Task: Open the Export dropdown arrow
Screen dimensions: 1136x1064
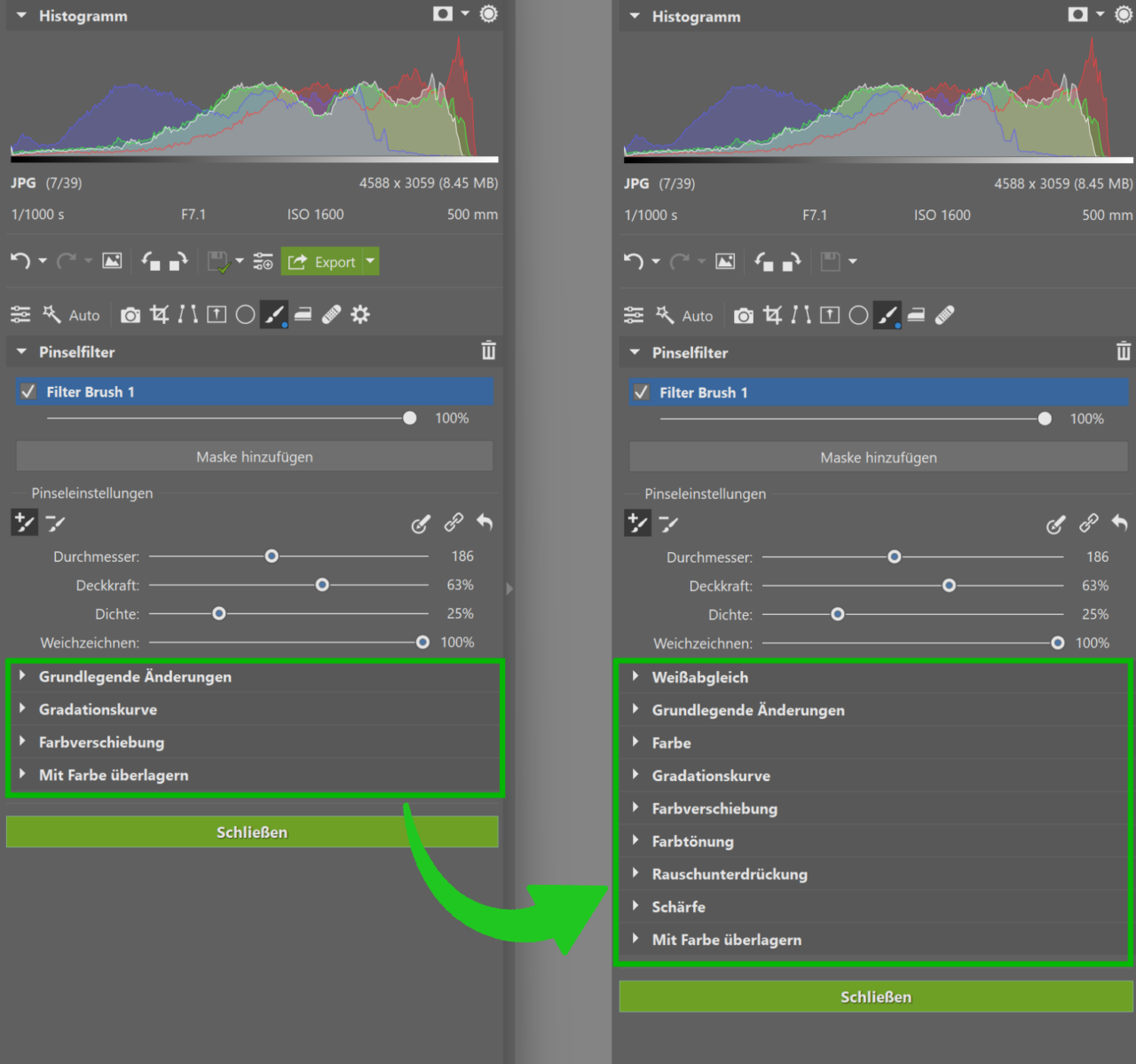Action: pos(371,261)
